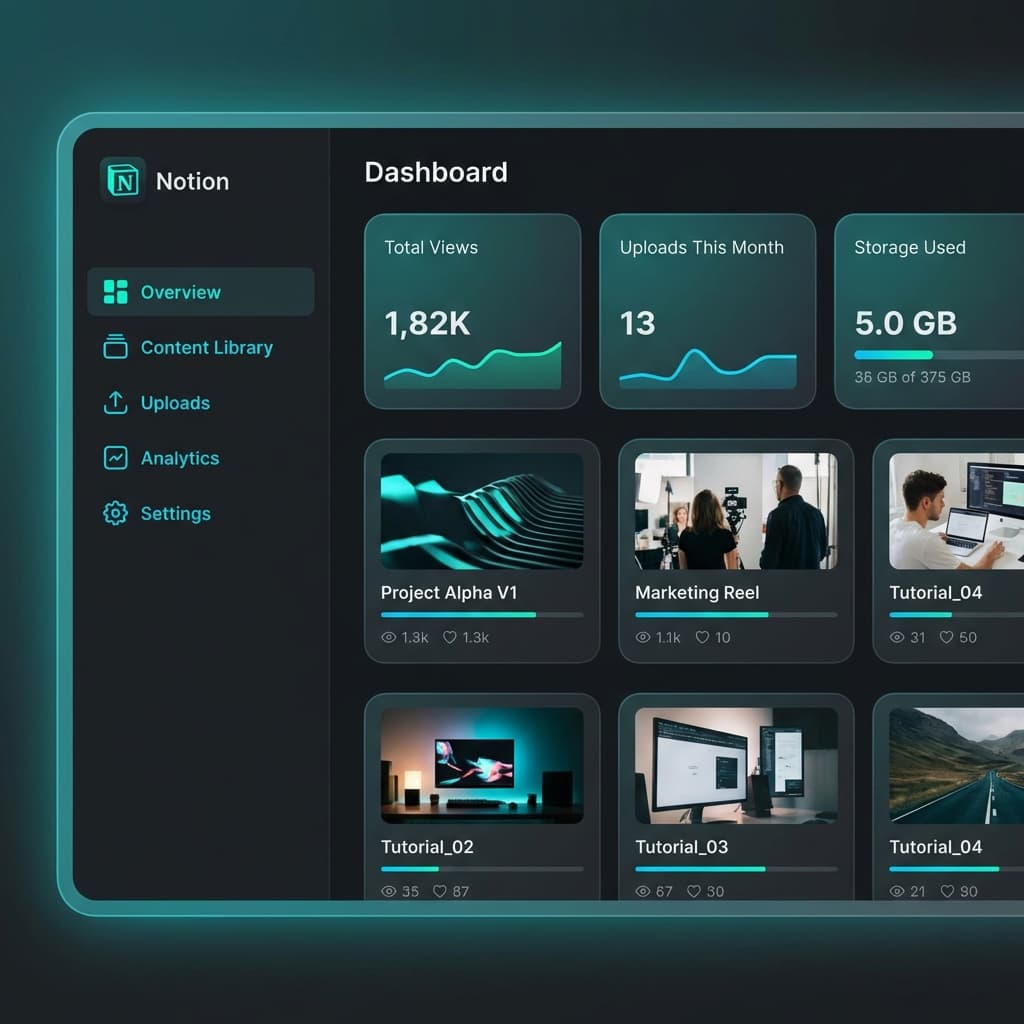This screenshot has height=1024, width=1024.
Task: Click the Content Library stack icon
Action: point(116,347)
